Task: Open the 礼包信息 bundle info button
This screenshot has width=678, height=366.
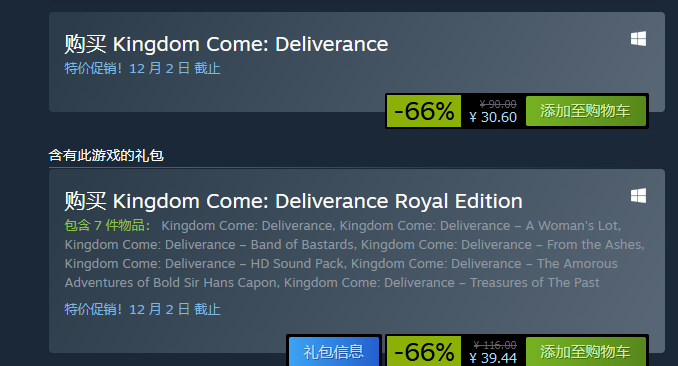Action: (x=333, y=351)
